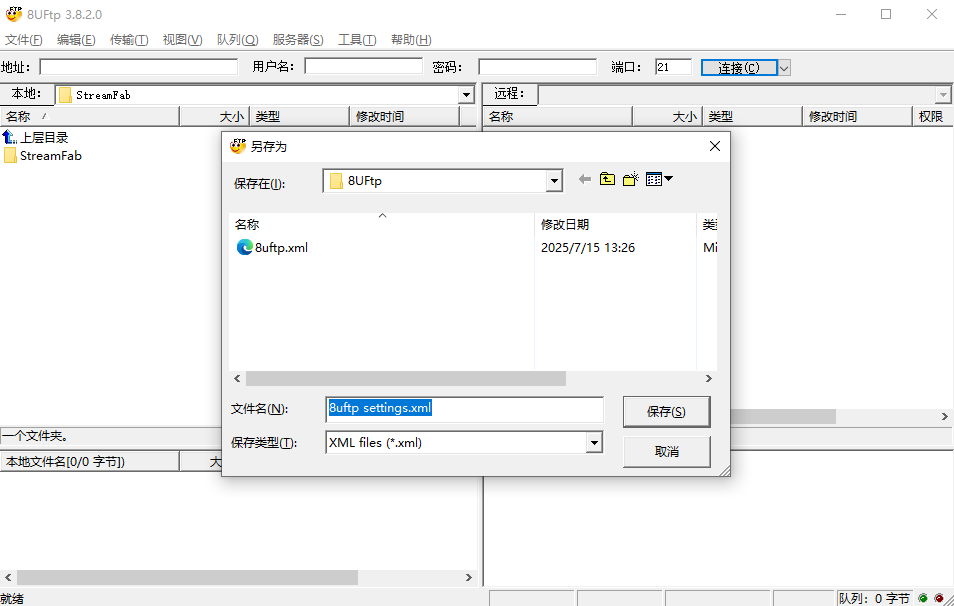Viewport: 954px width, 606px height.
Task: Open the 工具(T) menu
Action: (x=357, y=40)
